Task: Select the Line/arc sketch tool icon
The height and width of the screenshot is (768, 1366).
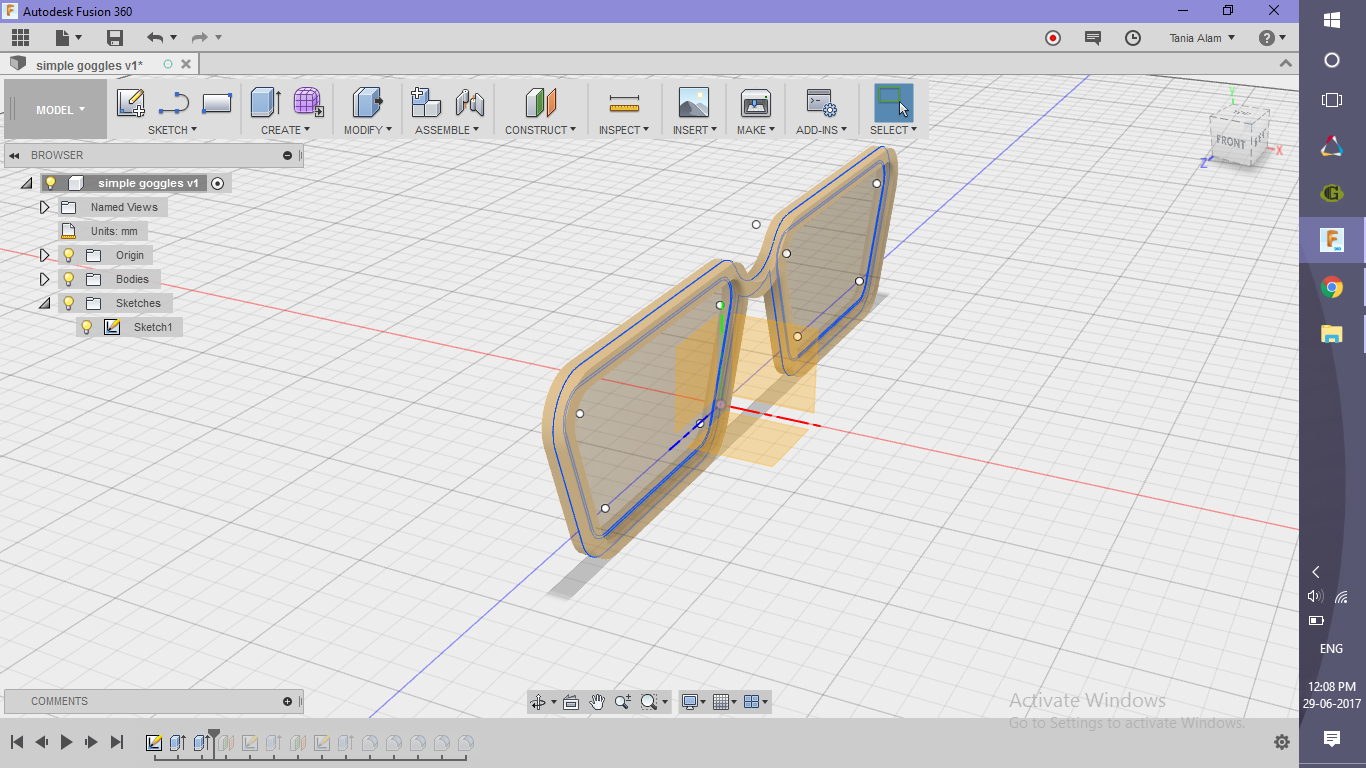Action: coord(174,102)
